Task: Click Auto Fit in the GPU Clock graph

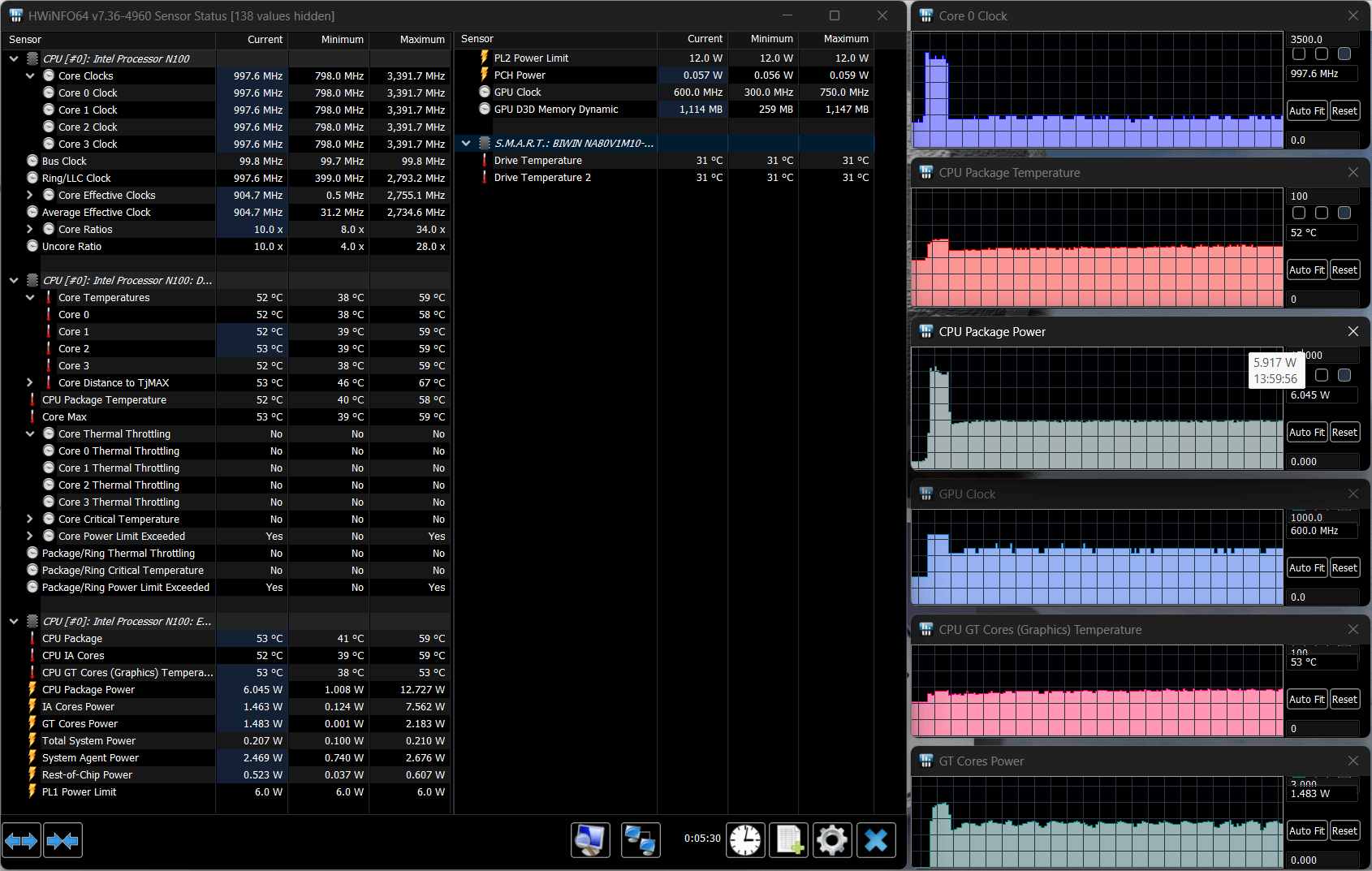Action: click(1307, 567)
